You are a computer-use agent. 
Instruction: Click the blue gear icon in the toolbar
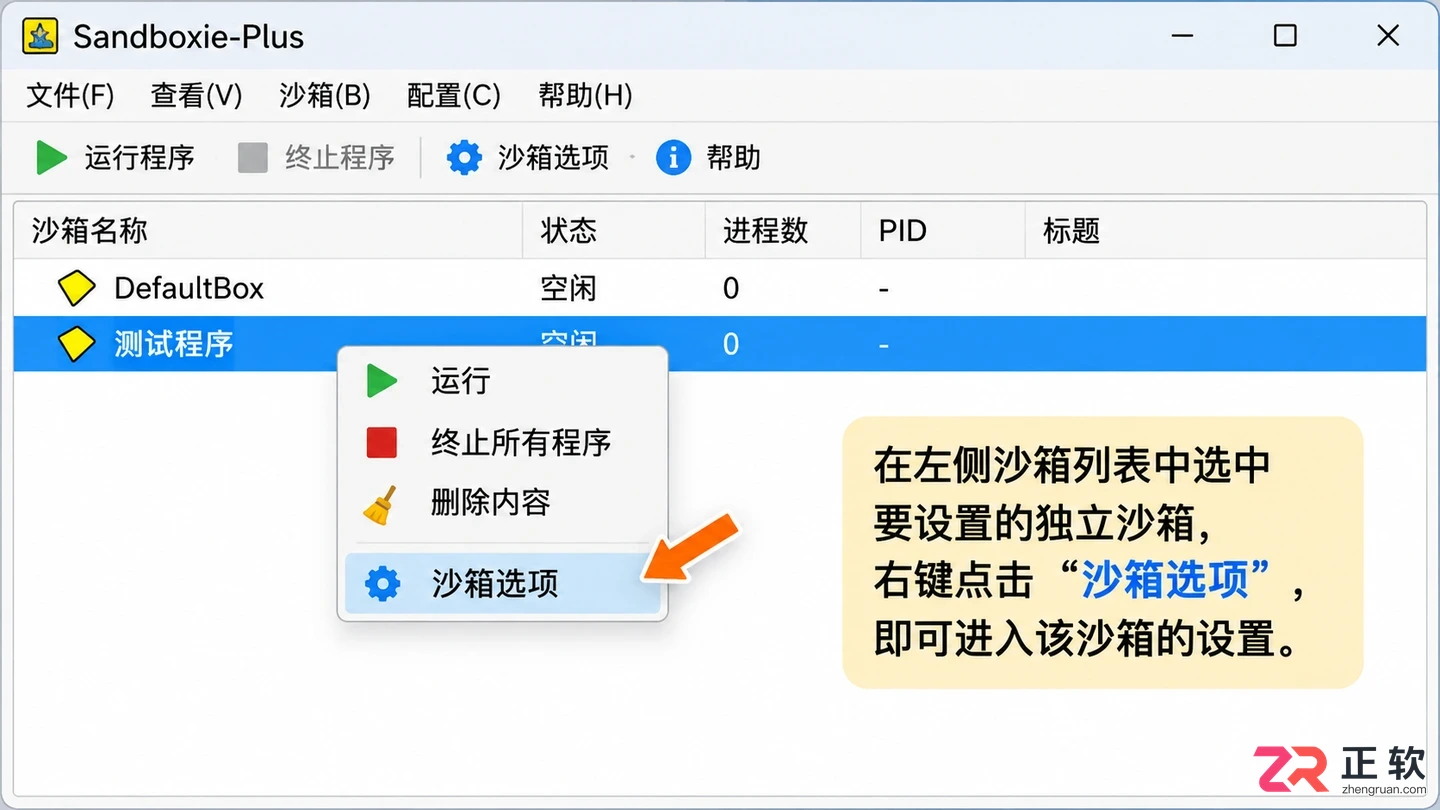tap(464, 158)
